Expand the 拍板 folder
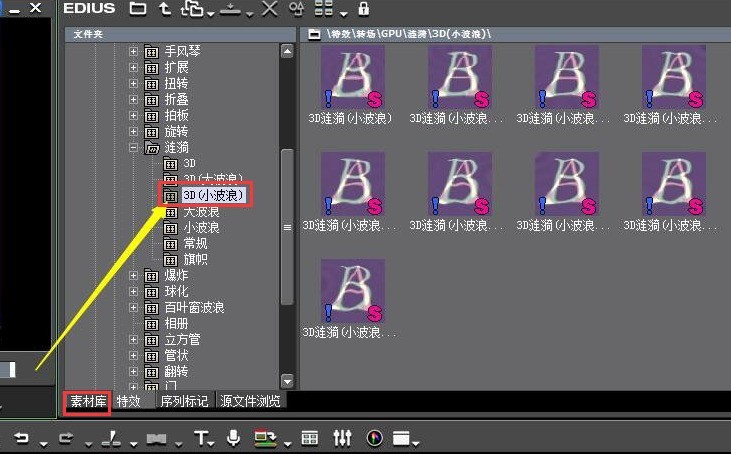This screenshot has height=454, width=731. coord(133,116)
